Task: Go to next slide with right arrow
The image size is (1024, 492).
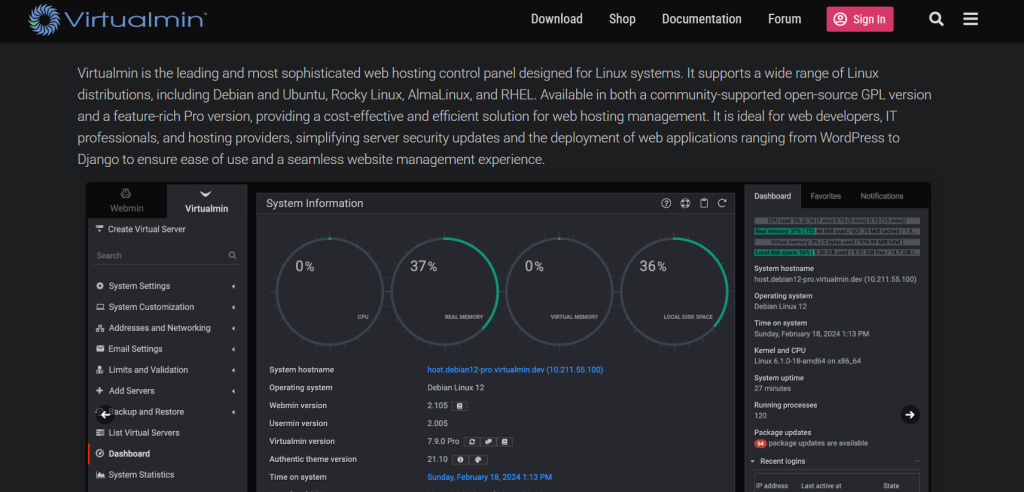Action: [x=909, y=414]
